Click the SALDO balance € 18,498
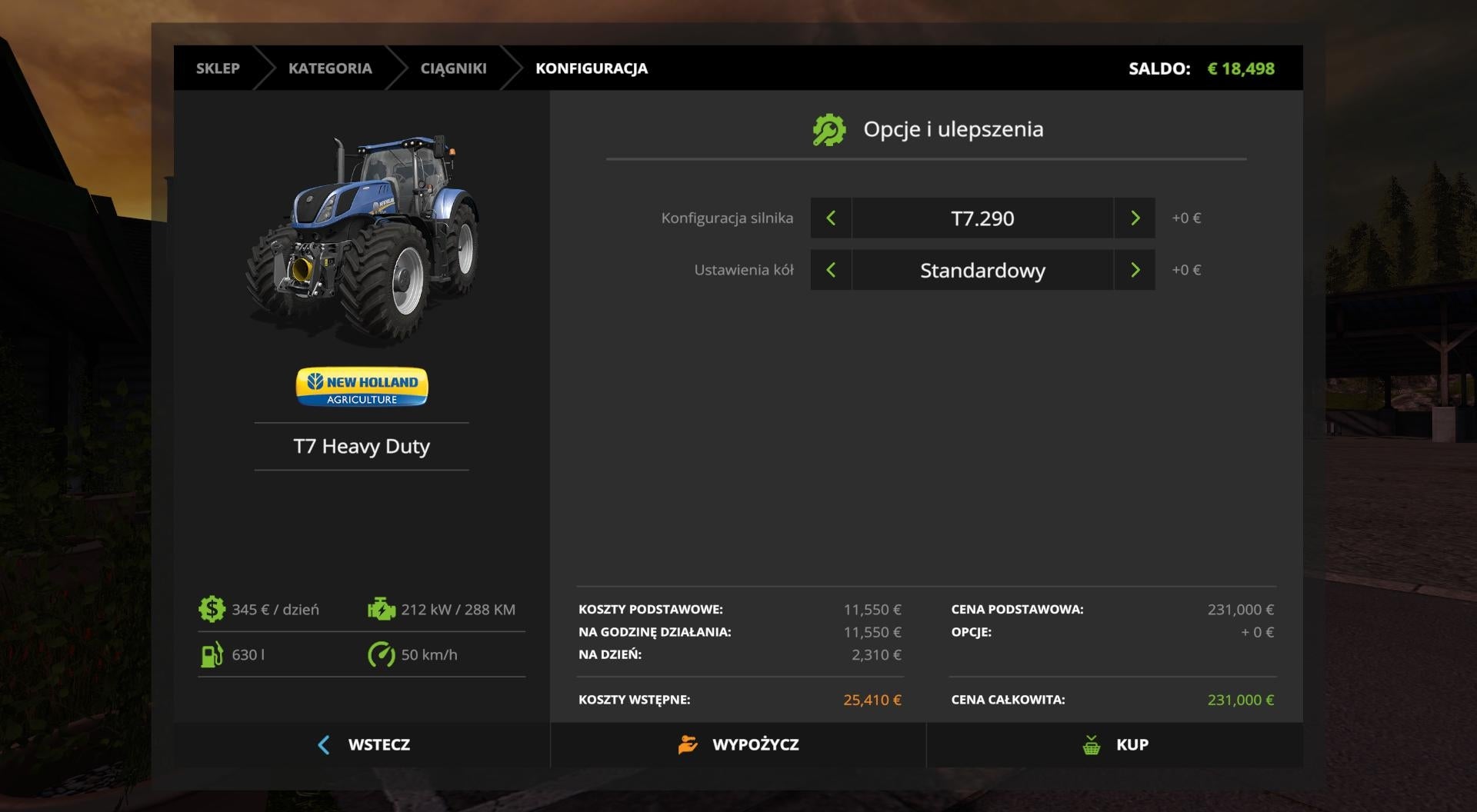 click(x=1241, y=68)
